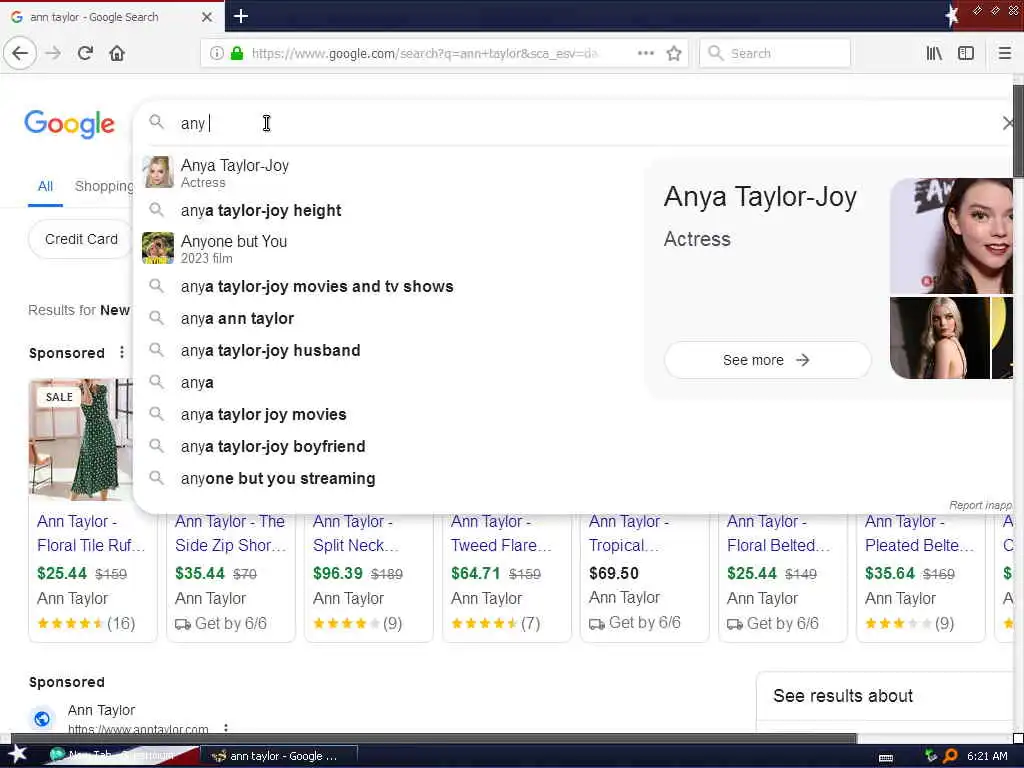Viewport: 1024px width, 768px height.
Task: Choose suggestion anyone but you streaming
Action: coord(278,478)
